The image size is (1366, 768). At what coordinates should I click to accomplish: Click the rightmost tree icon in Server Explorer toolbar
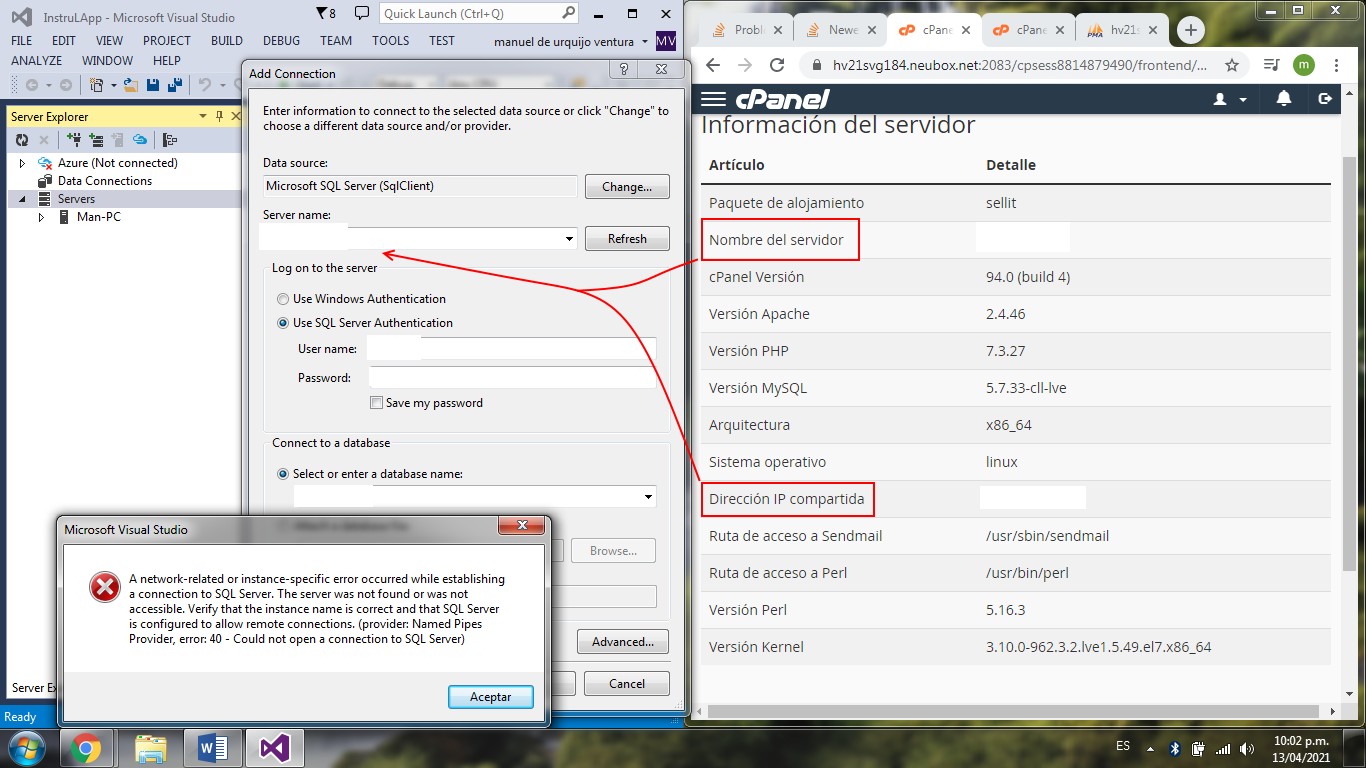(170, 140)
